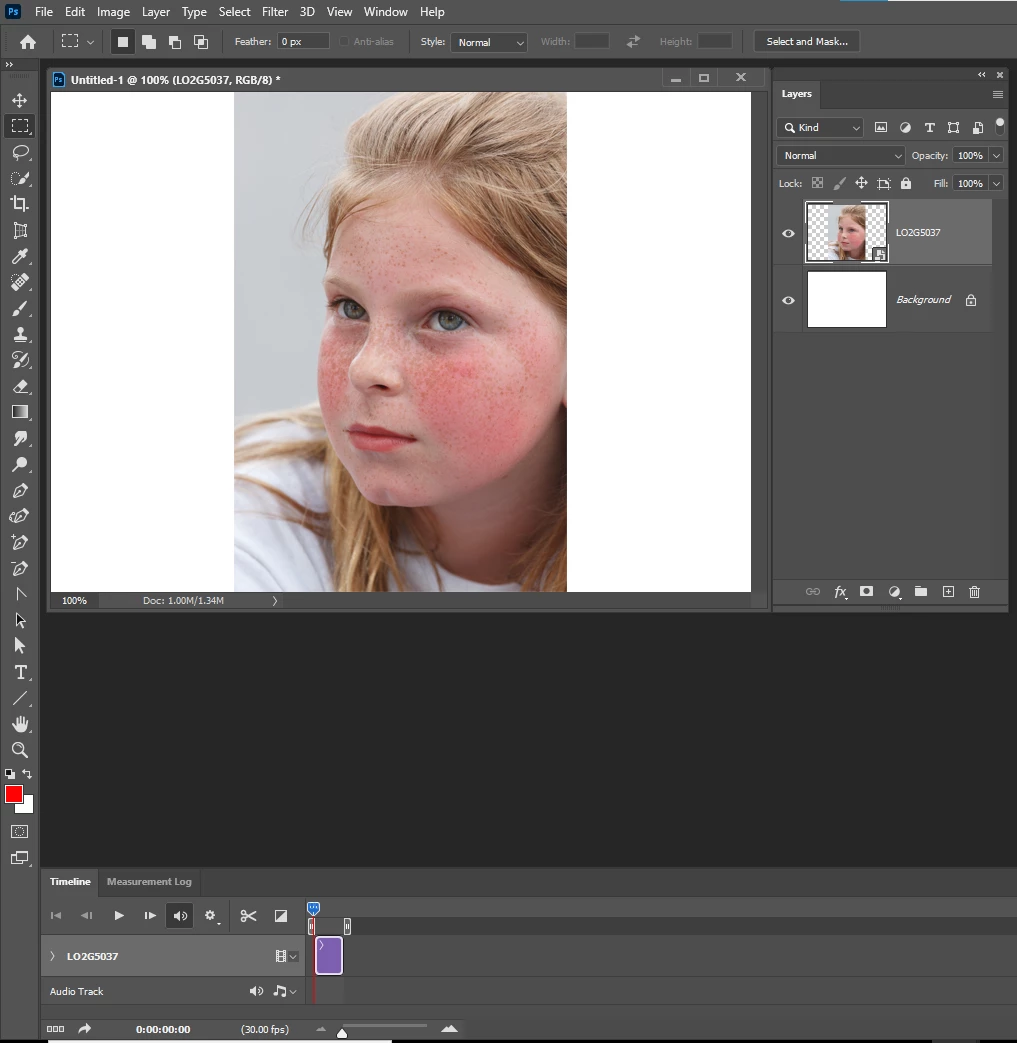Toggle lock all for layer
The height and width of the screenshot is (1043, 1017).
[x=906, y=183]
